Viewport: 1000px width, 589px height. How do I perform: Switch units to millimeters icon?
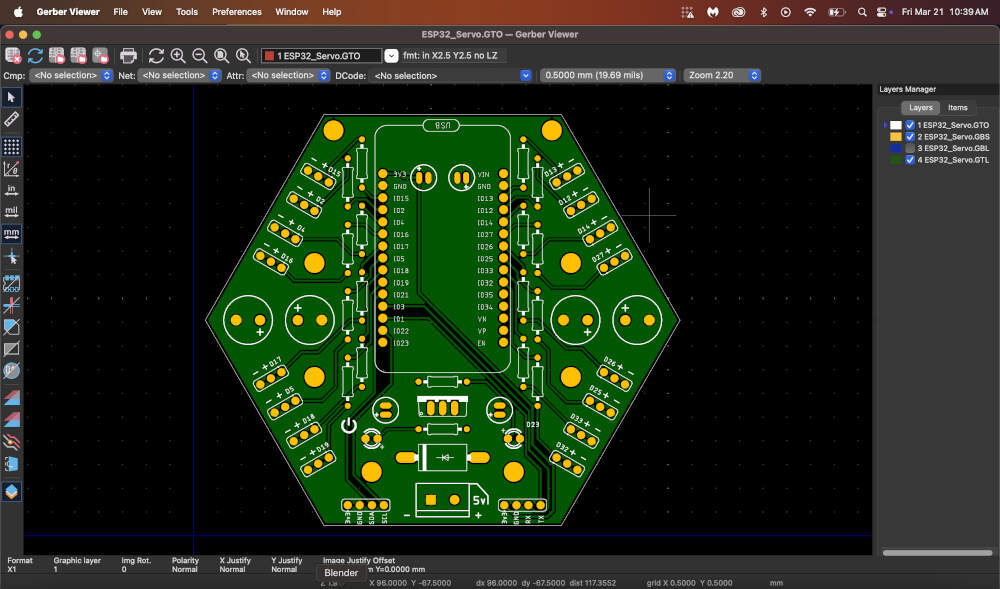(x=11, y=234)
